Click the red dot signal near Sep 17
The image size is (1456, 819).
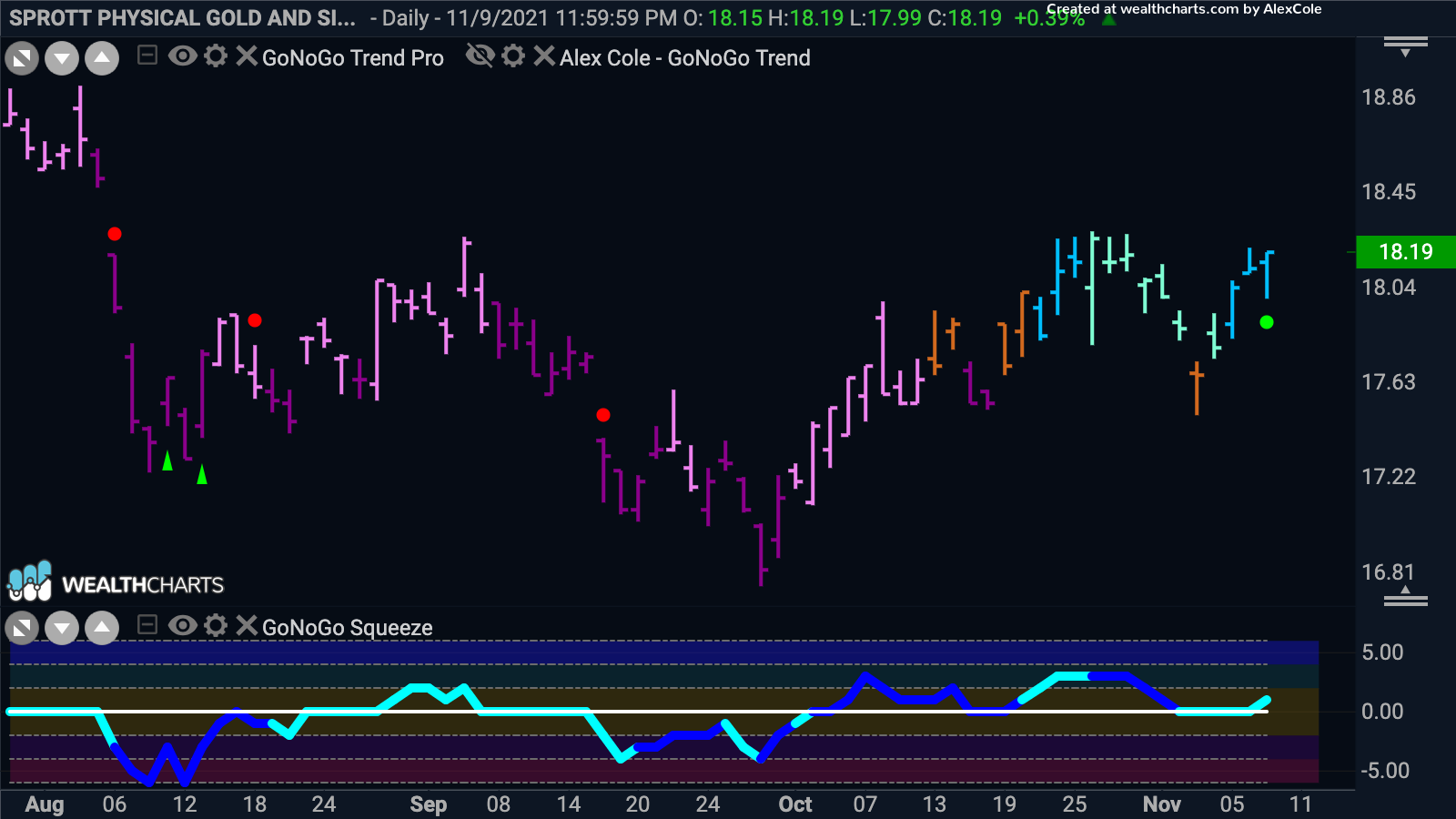603,415
